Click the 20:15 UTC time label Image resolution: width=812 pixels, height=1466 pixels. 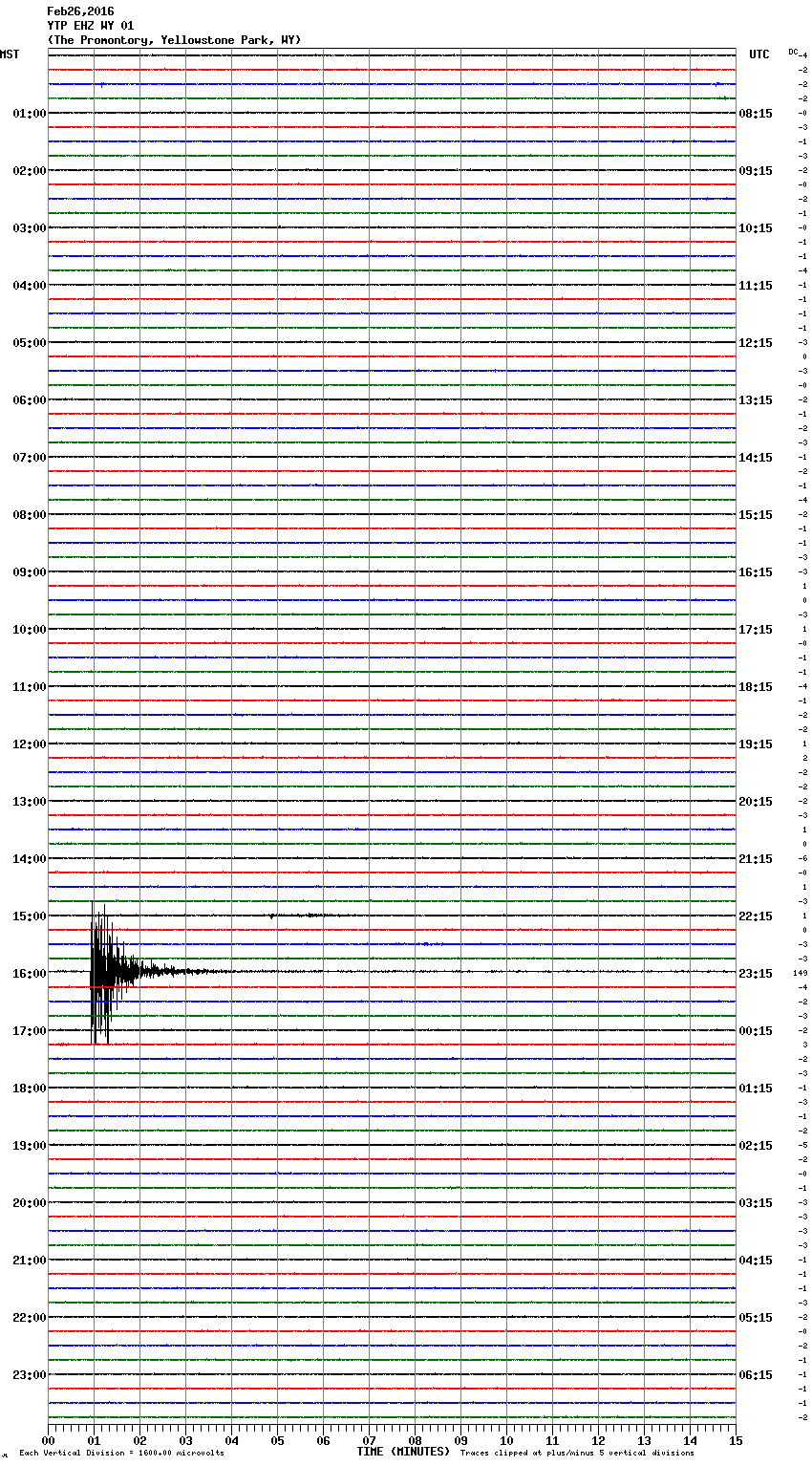[x=756, y=802]
